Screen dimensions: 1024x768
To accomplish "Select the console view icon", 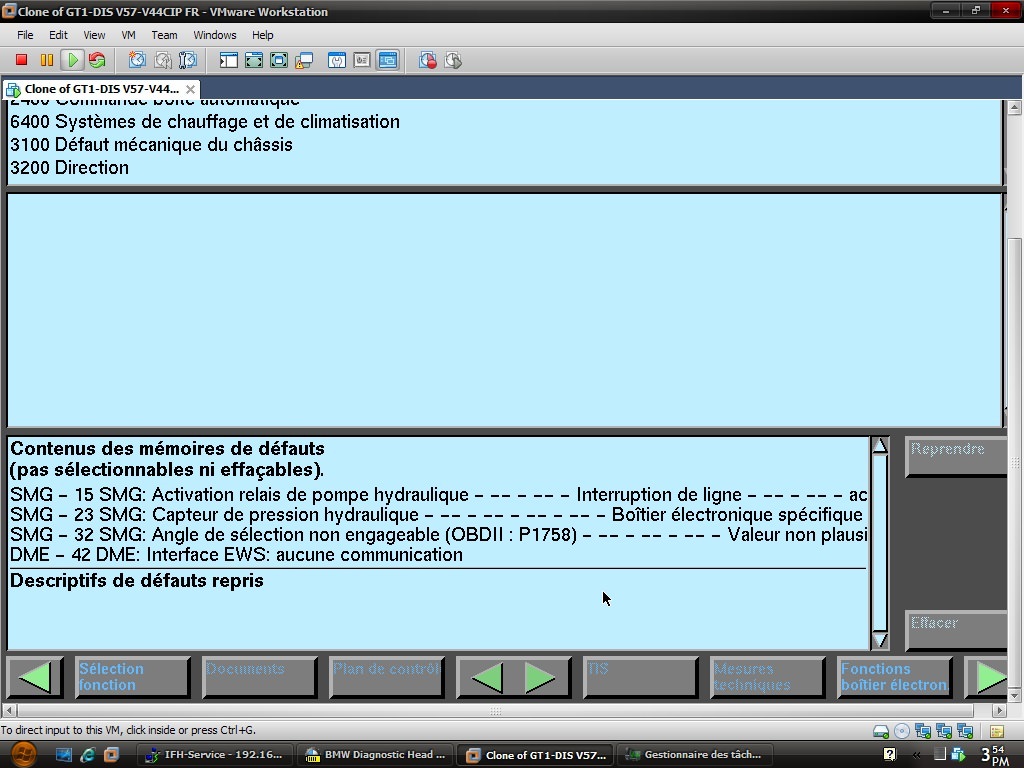I will coord(388,60).
